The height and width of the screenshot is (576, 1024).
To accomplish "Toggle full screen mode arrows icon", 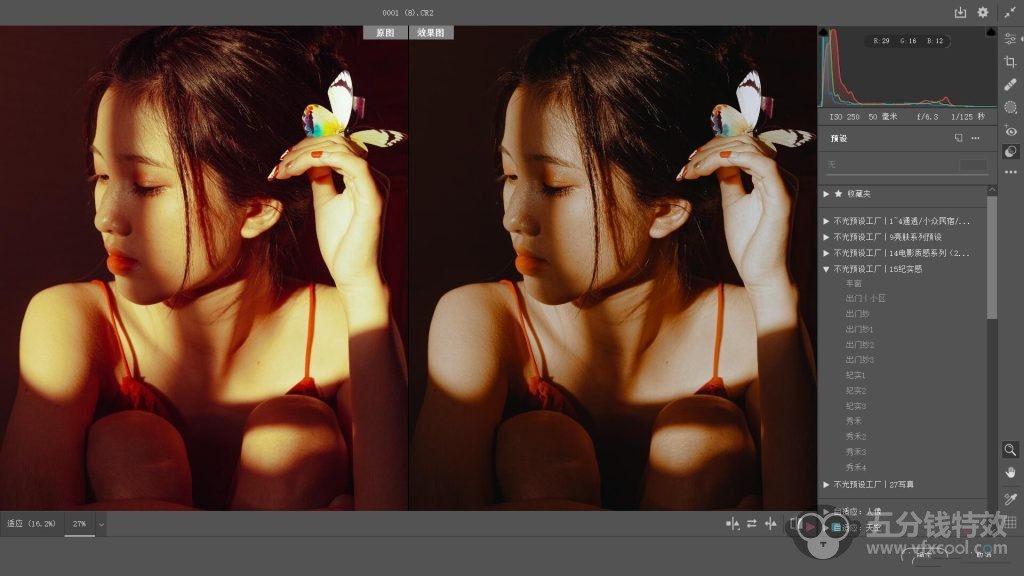I will pyautogui.click(x=1010, y=12).
